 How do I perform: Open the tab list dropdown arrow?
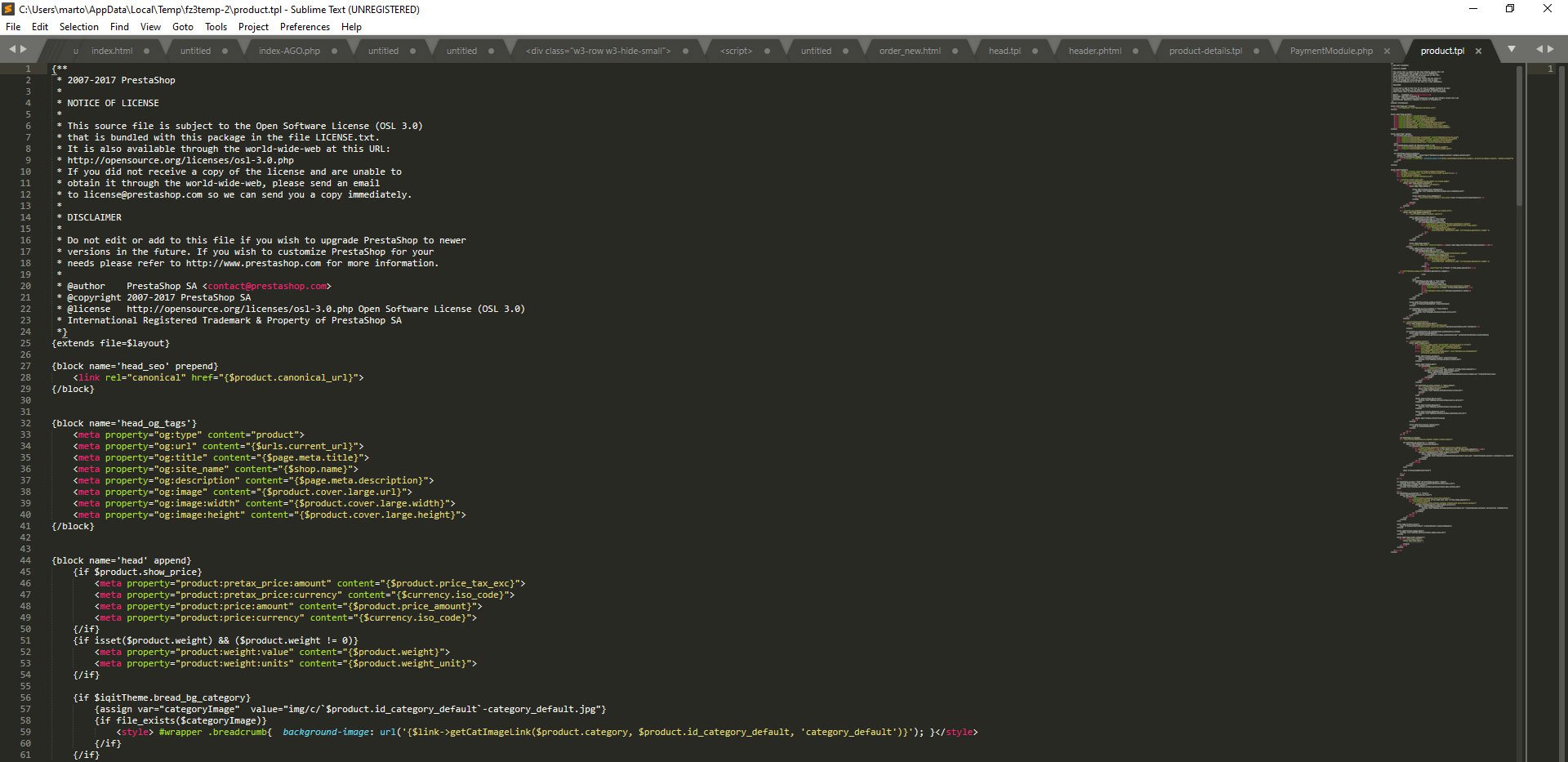point(1512,49)
